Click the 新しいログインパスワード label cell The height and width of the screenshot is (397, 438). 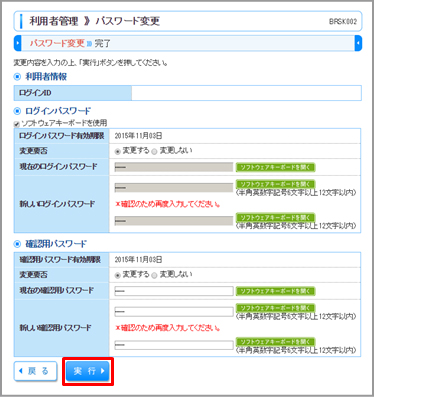point(62,204)
